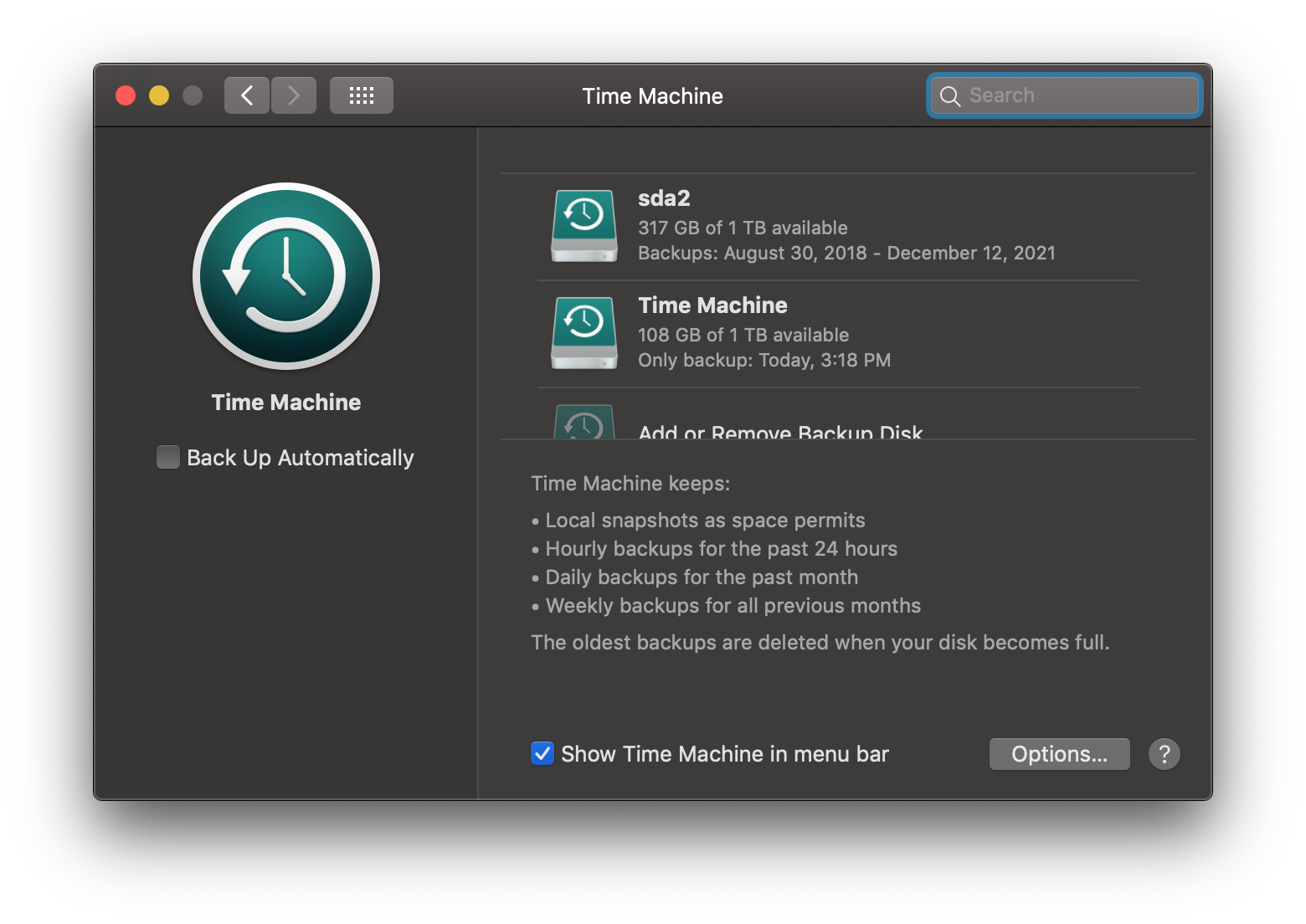This screenshot has height=924, width=1306.
Task: Select Add or Remove Backup Disk
Action: (779, 431)
